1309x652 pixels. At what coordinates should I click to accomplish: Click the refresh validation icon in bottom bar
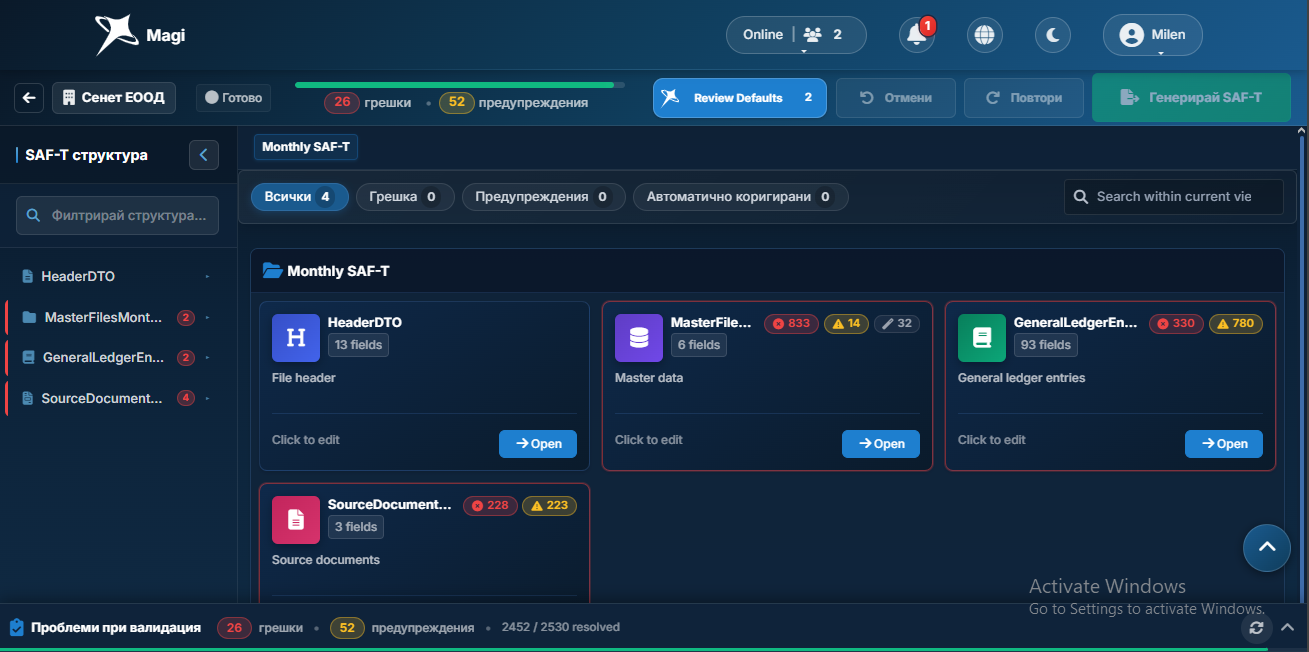[x=1257, y=628]
